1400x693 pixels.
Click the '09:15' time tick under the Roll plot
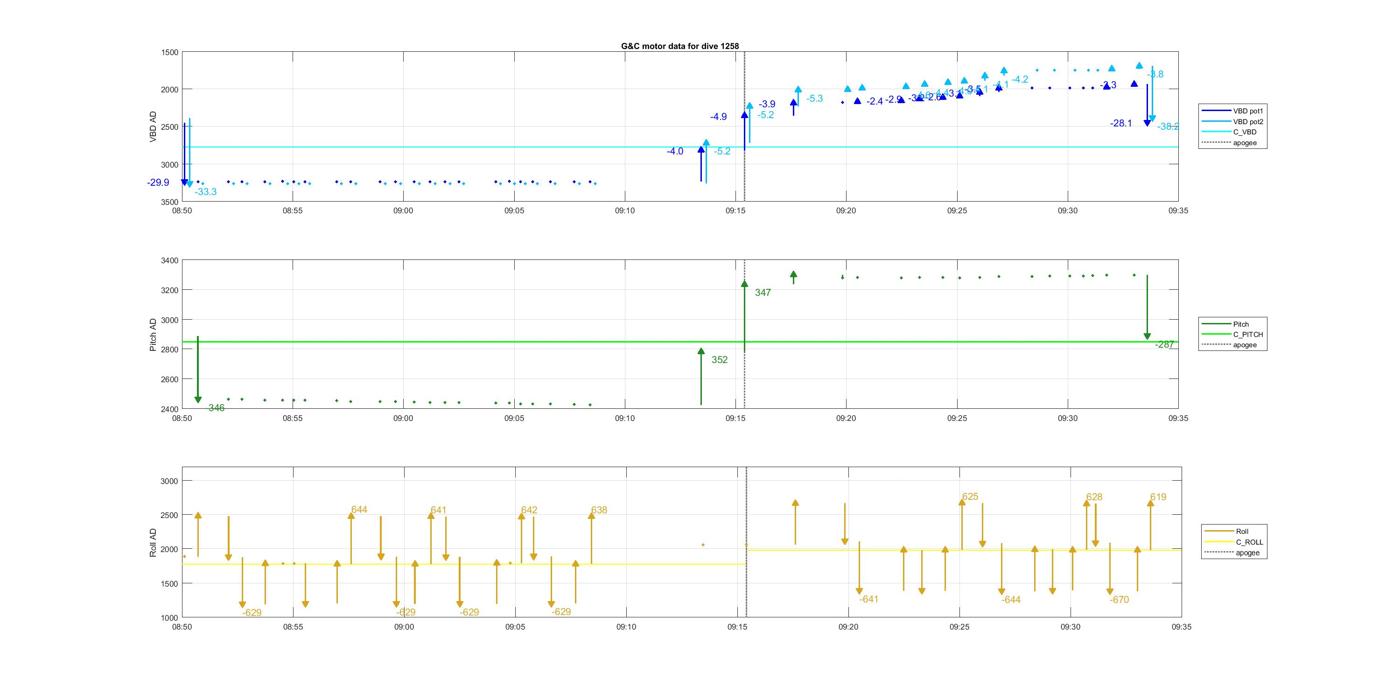[737, 627]
